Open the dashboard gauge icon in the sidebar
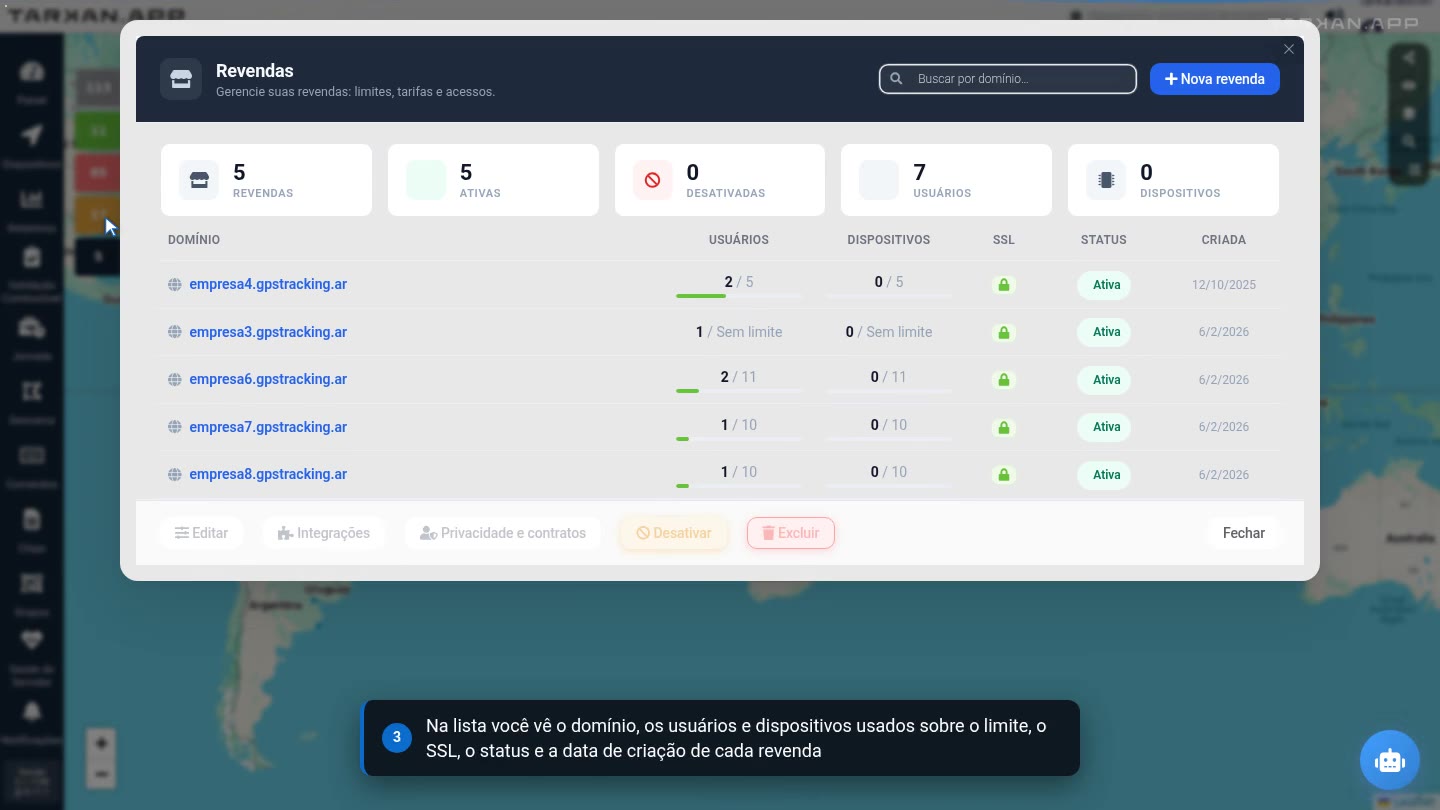 click(32, 71)
